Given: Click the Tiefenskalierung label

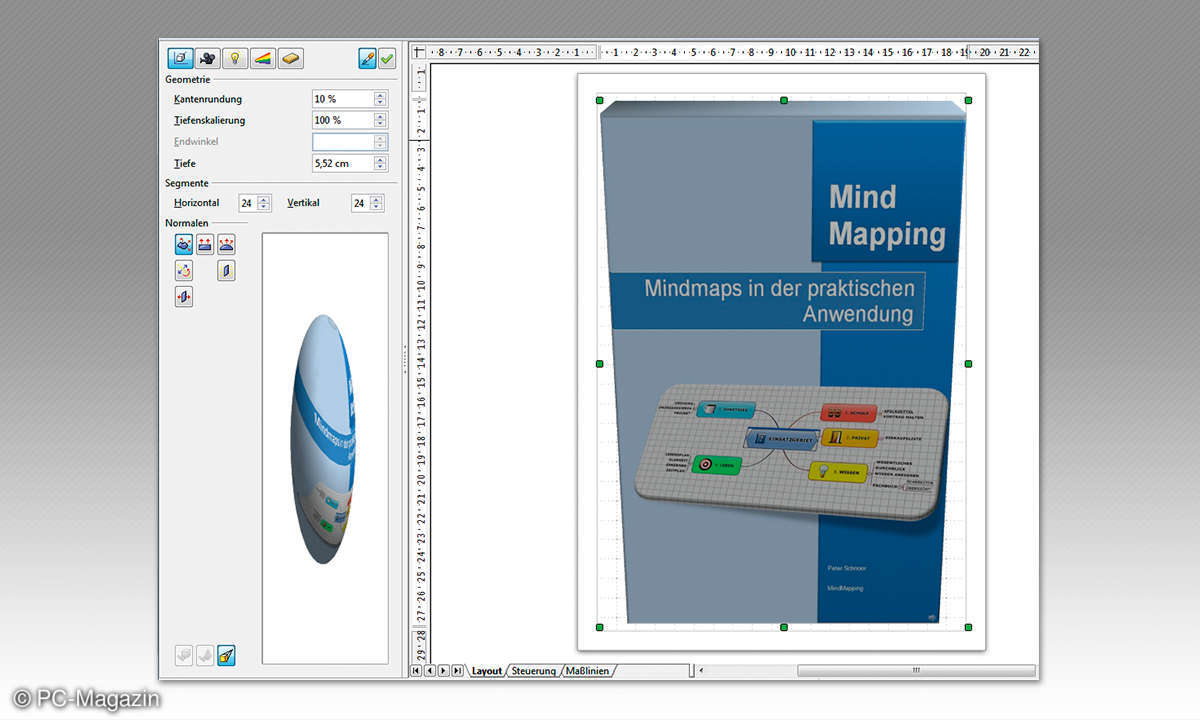Looking at the screenshot, I should [210, 120].
